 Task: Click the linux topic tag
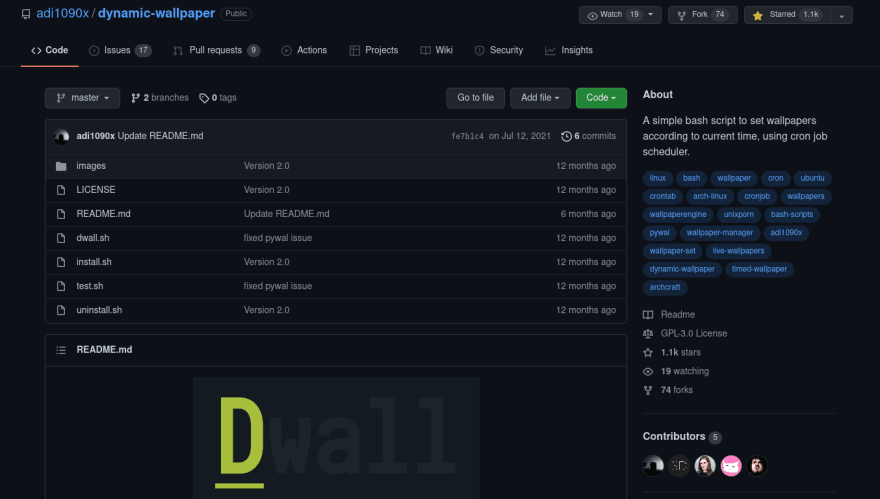(657, 178)
